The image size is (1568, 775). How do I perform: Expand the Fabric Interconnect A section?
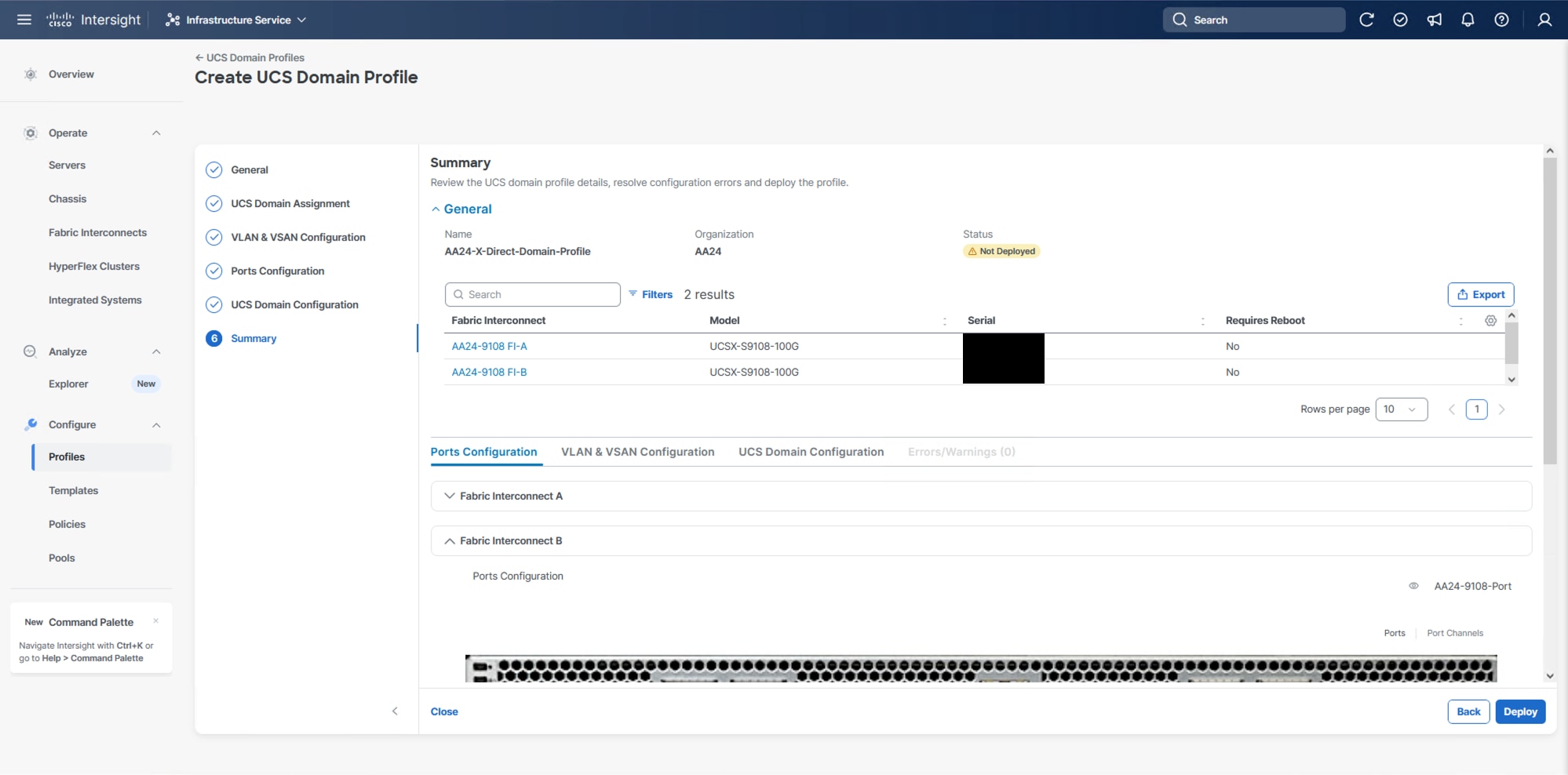tap(448, 495)
